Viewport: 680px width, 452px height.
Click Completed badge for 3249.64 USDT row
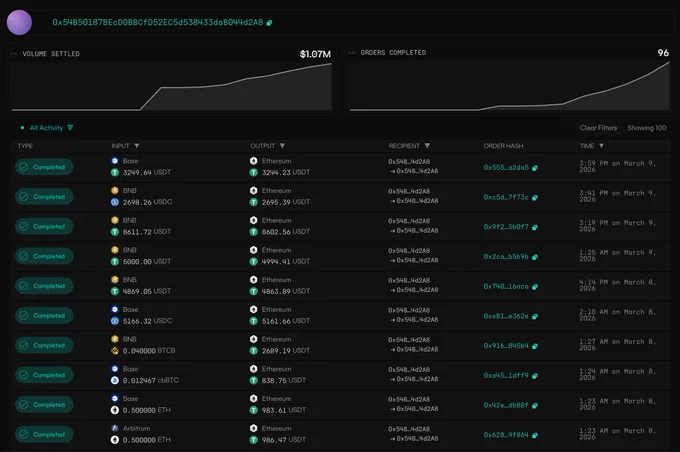click(44, 167)
